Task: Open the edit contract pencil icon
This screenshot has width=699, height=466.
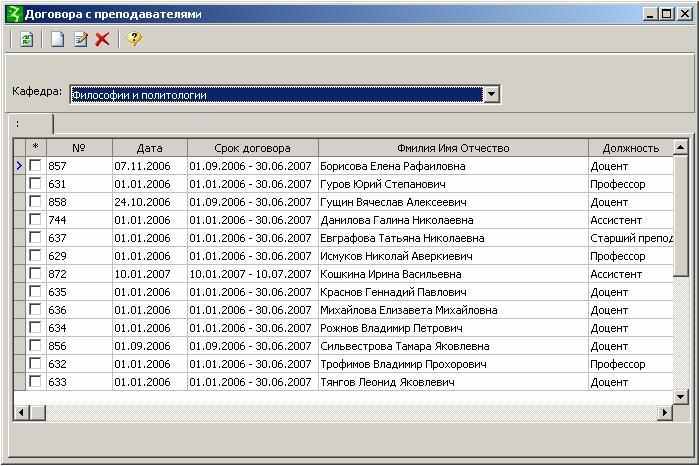Action: [x=81, y=40]
